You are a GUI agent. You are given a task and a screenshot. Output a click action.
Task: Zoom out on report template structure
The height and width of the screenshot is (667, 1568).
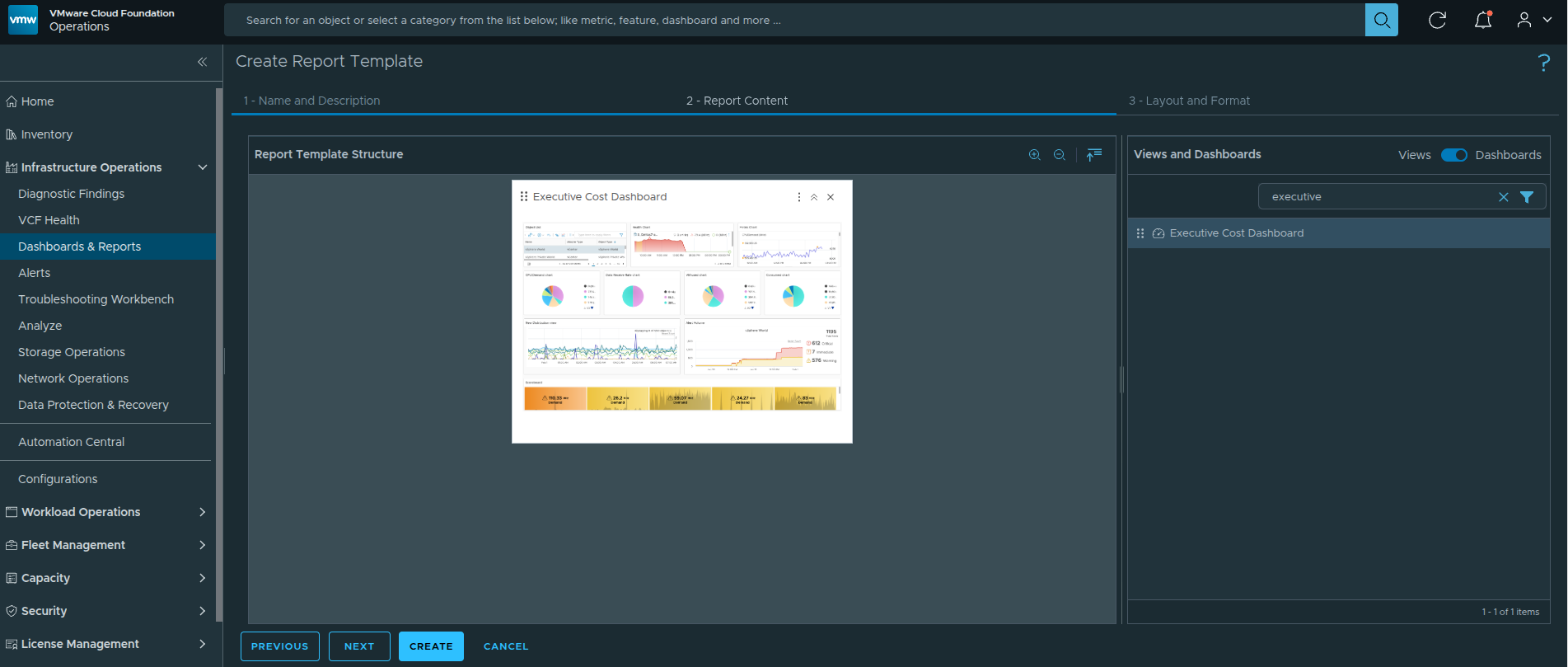1059,155
